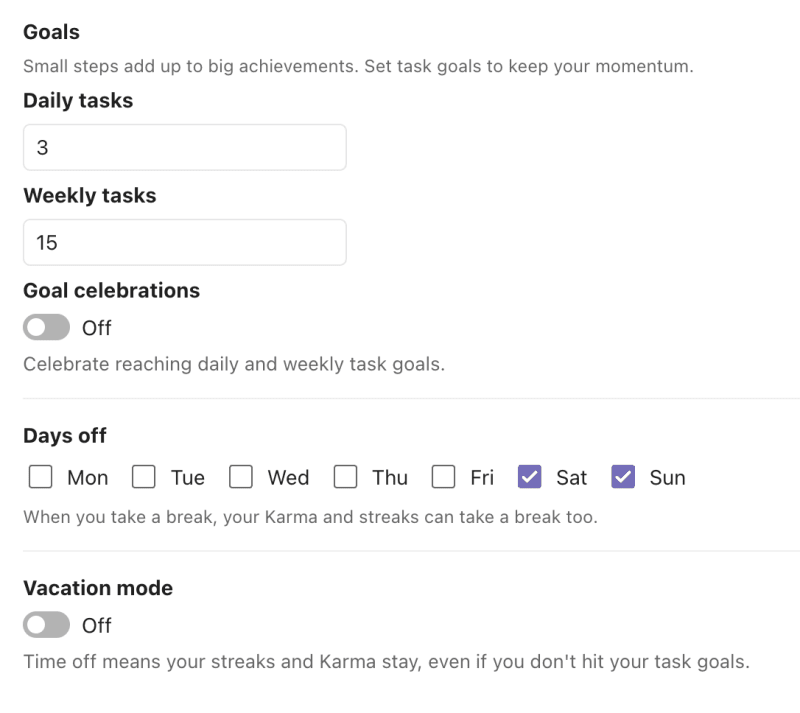
Task: Uncheck Sat as a day off
Action: click(528, 477)
